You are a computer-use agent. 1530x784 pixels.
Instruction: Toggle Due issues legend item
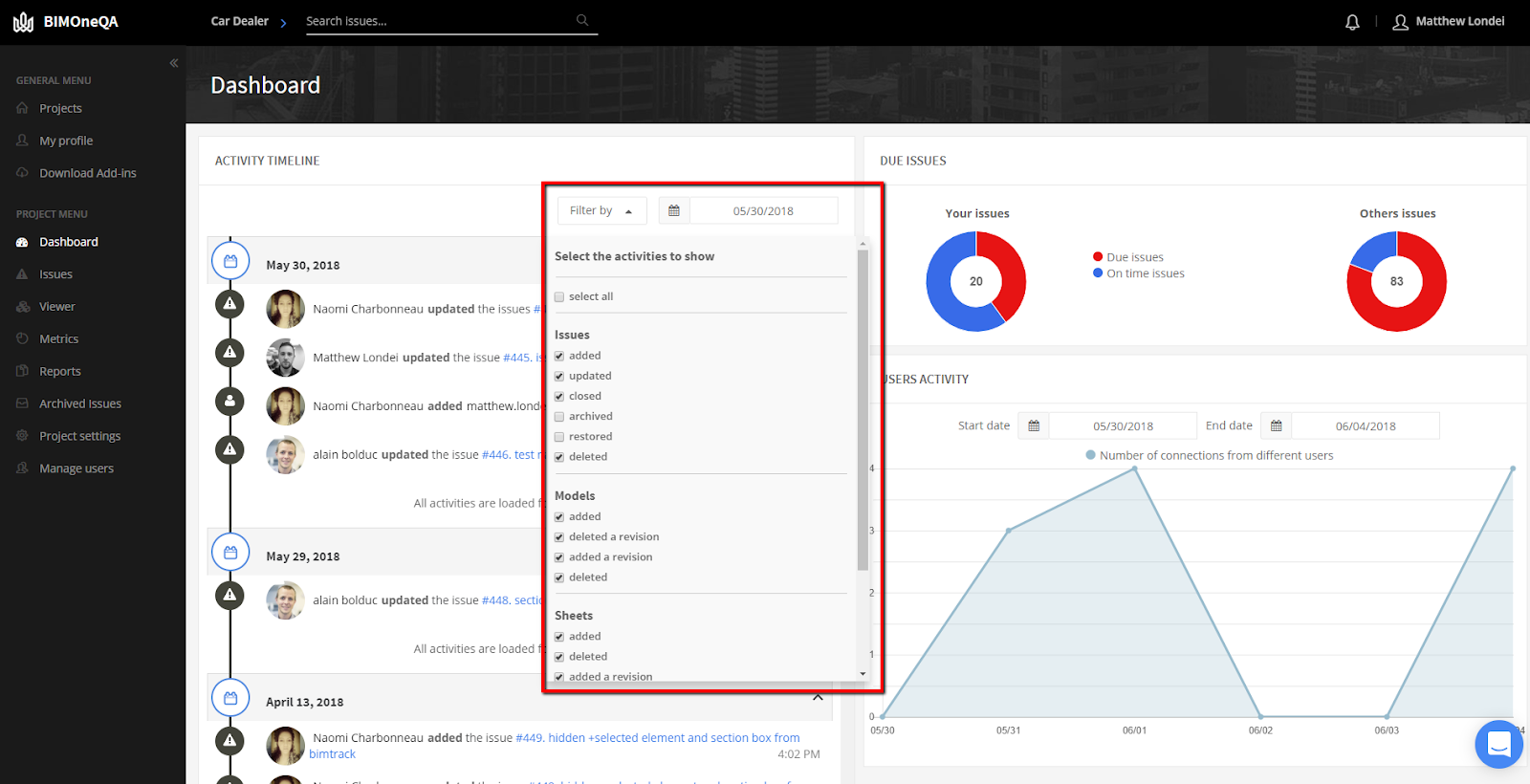[x=1128, y=257]
